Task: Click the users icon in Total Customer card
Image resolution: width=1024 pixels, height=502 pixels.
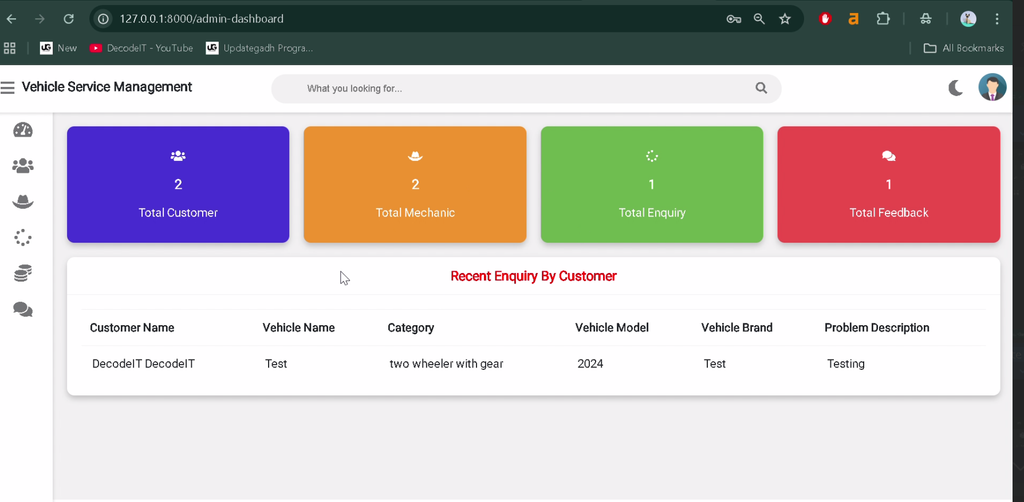Action: 178,156
